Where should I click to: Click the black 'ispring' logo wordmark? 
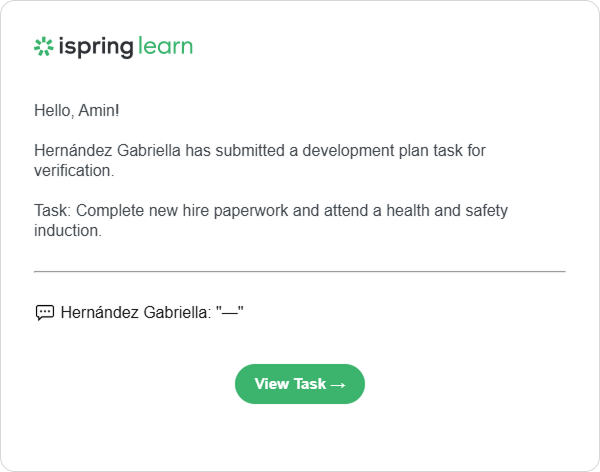(x=96, y=47)
